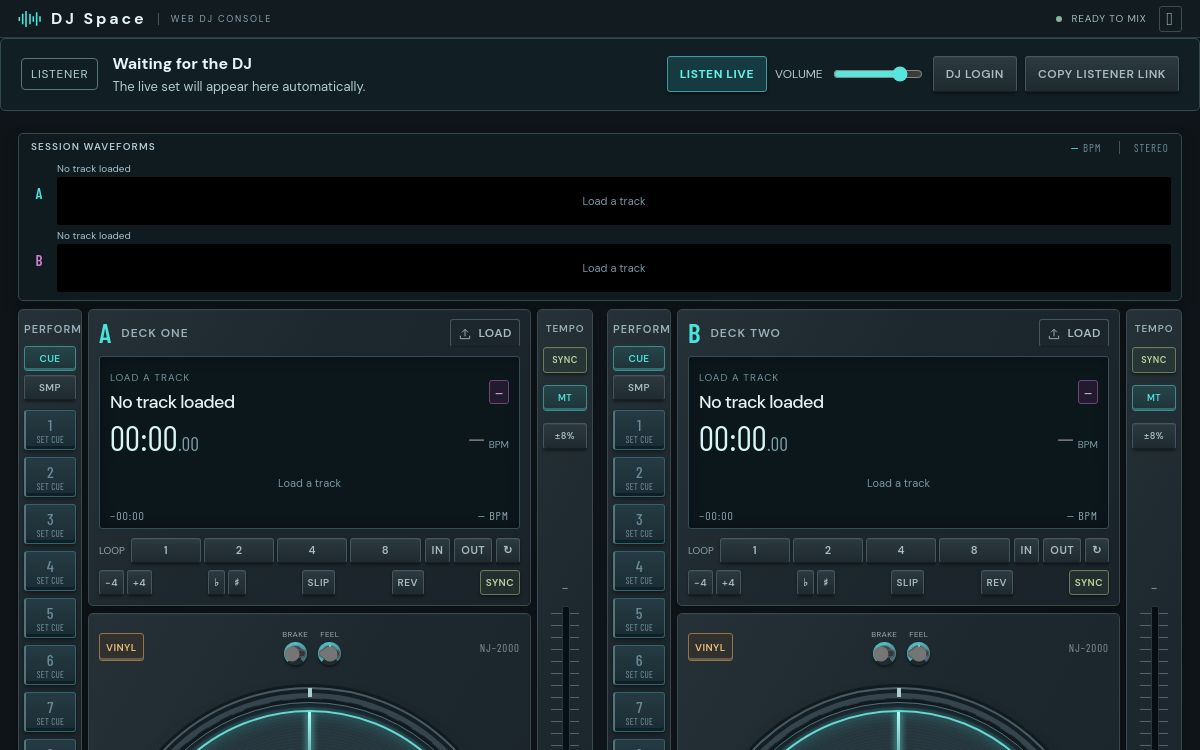Image resolution: width=1200 pixels, height=750 pixels.
Task: Click the Deck Two FEEL knob
Action: coord(918,653)
